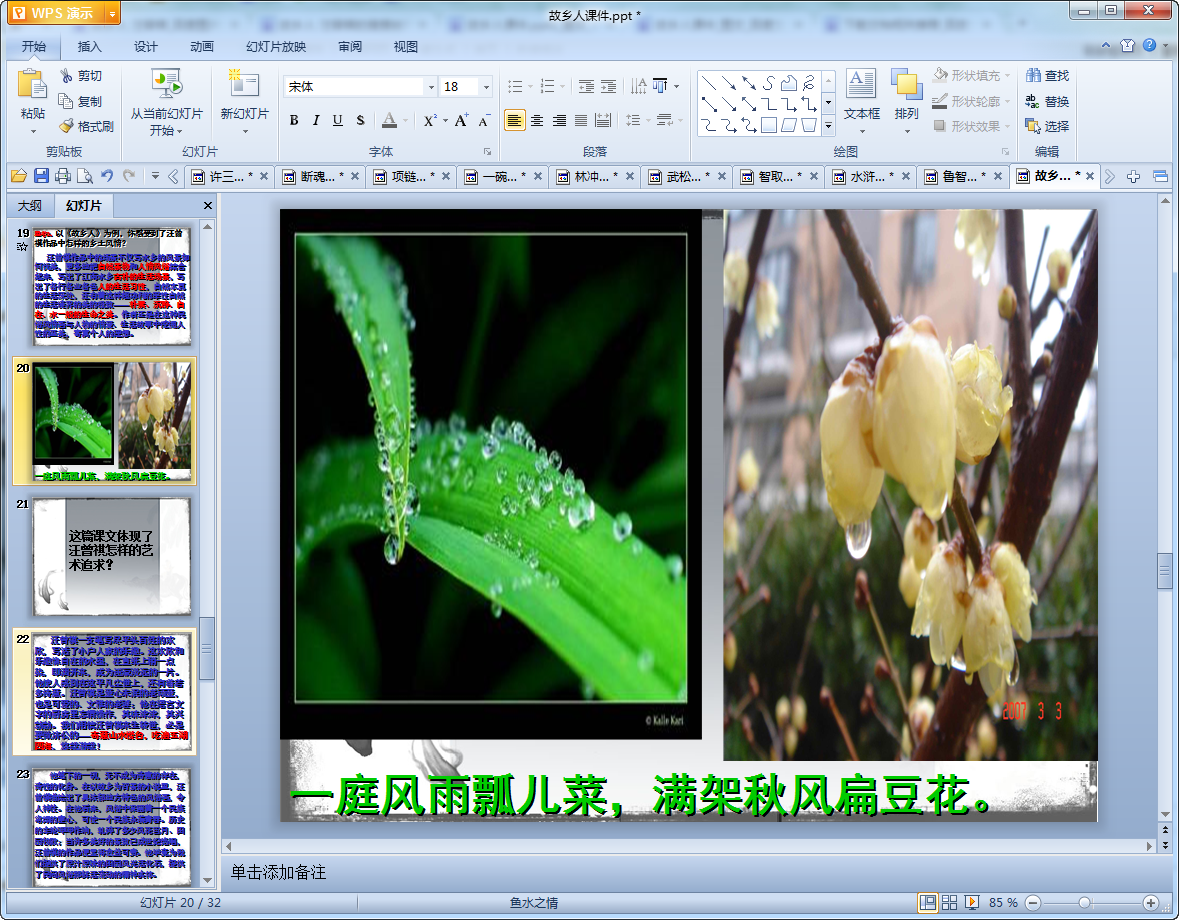Close the slide thumbnail panel
This screenshot has width=1179, height=920.
tap(208, 205)
